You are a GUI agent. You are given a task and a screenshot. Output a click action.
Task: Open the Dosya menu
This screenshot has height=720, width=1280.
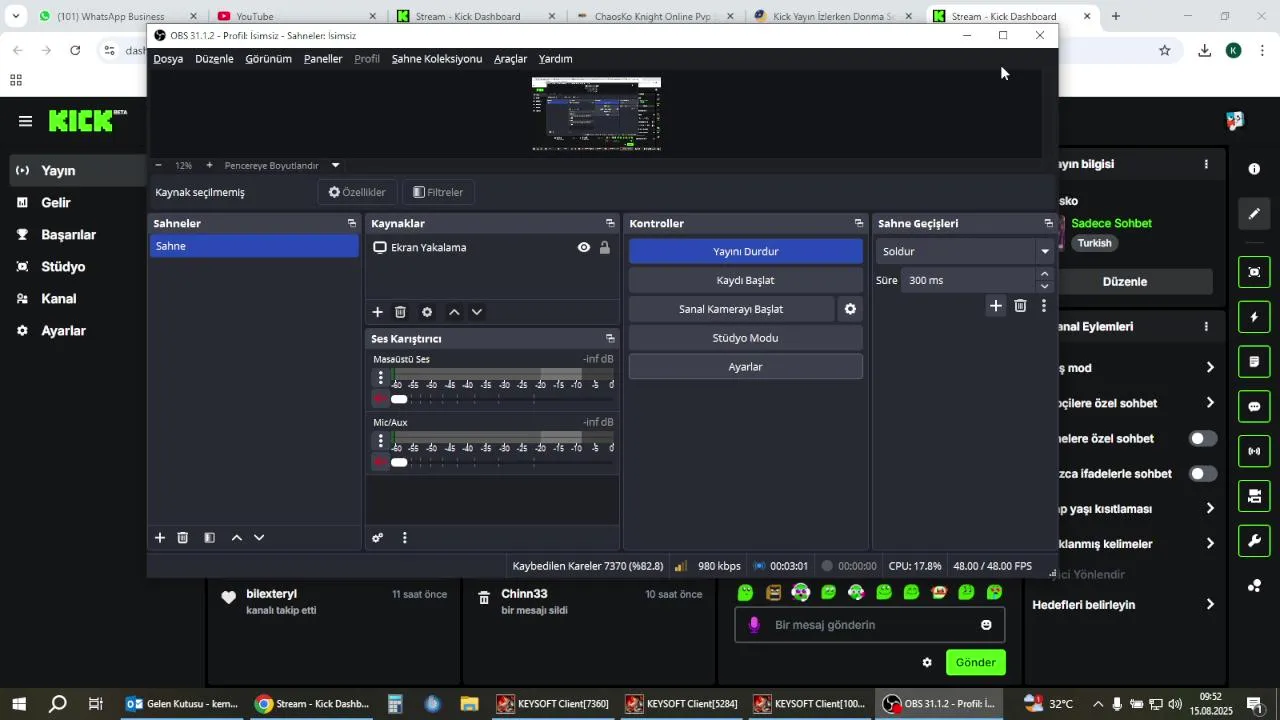point(168,59)
